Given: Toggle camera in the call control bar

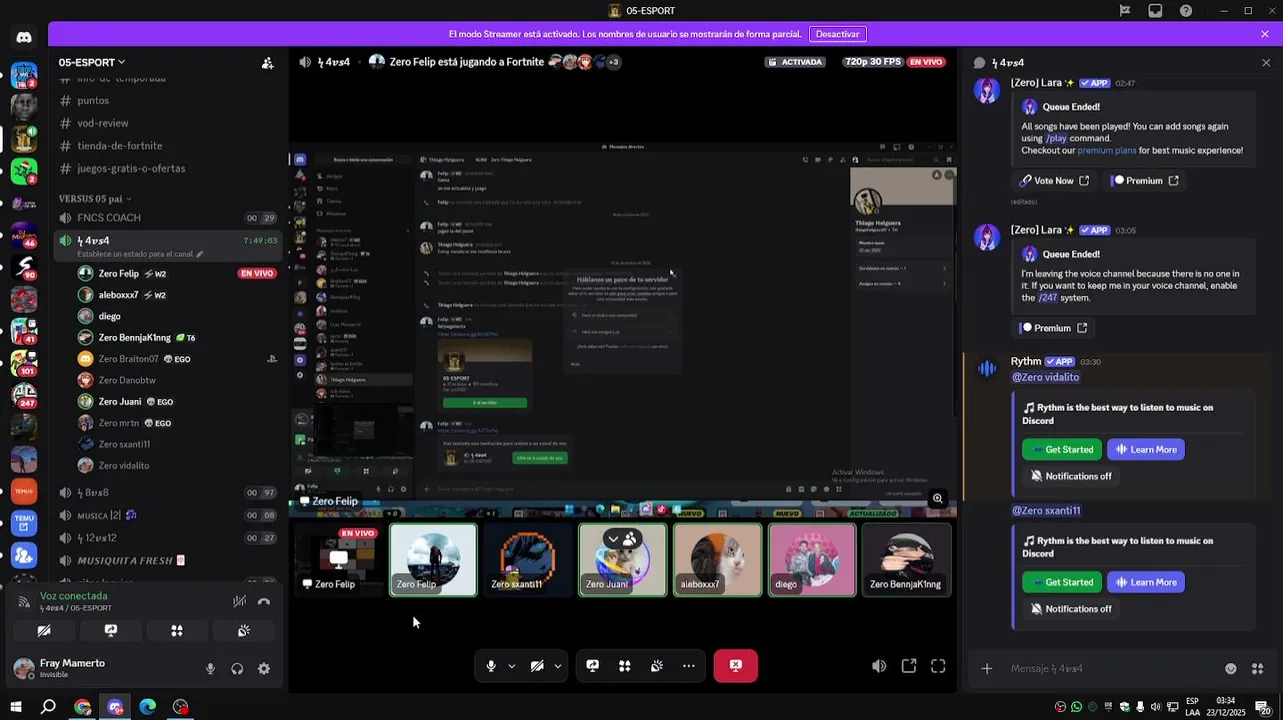Looking at the screenshot, I should 537,666.
